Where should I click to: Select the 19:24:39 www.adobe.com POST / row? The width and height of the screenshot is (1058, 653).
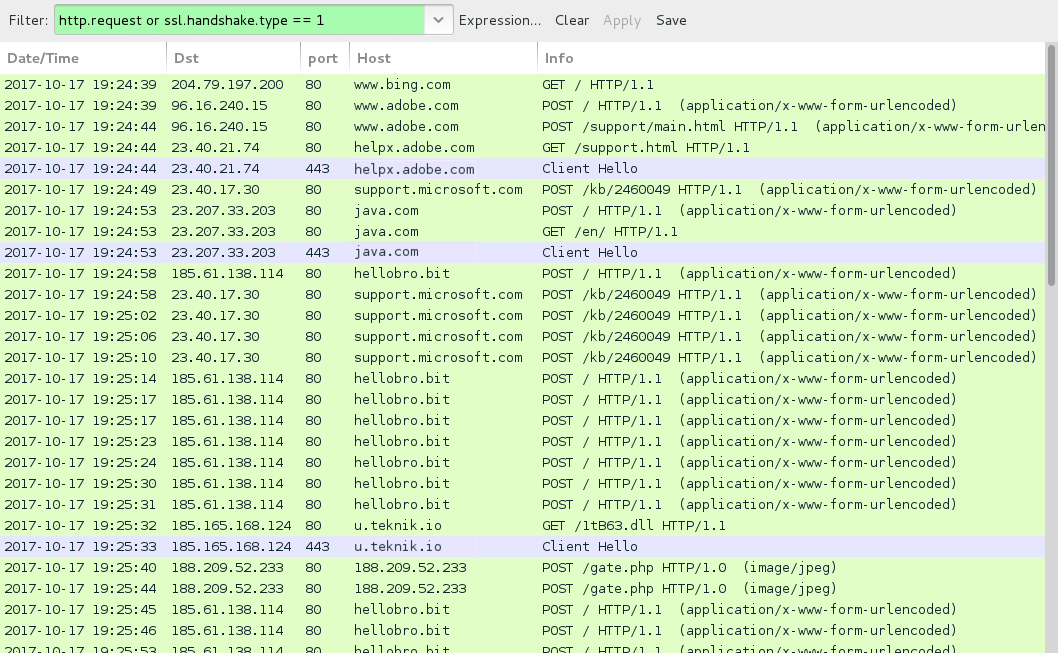(522, 105)
